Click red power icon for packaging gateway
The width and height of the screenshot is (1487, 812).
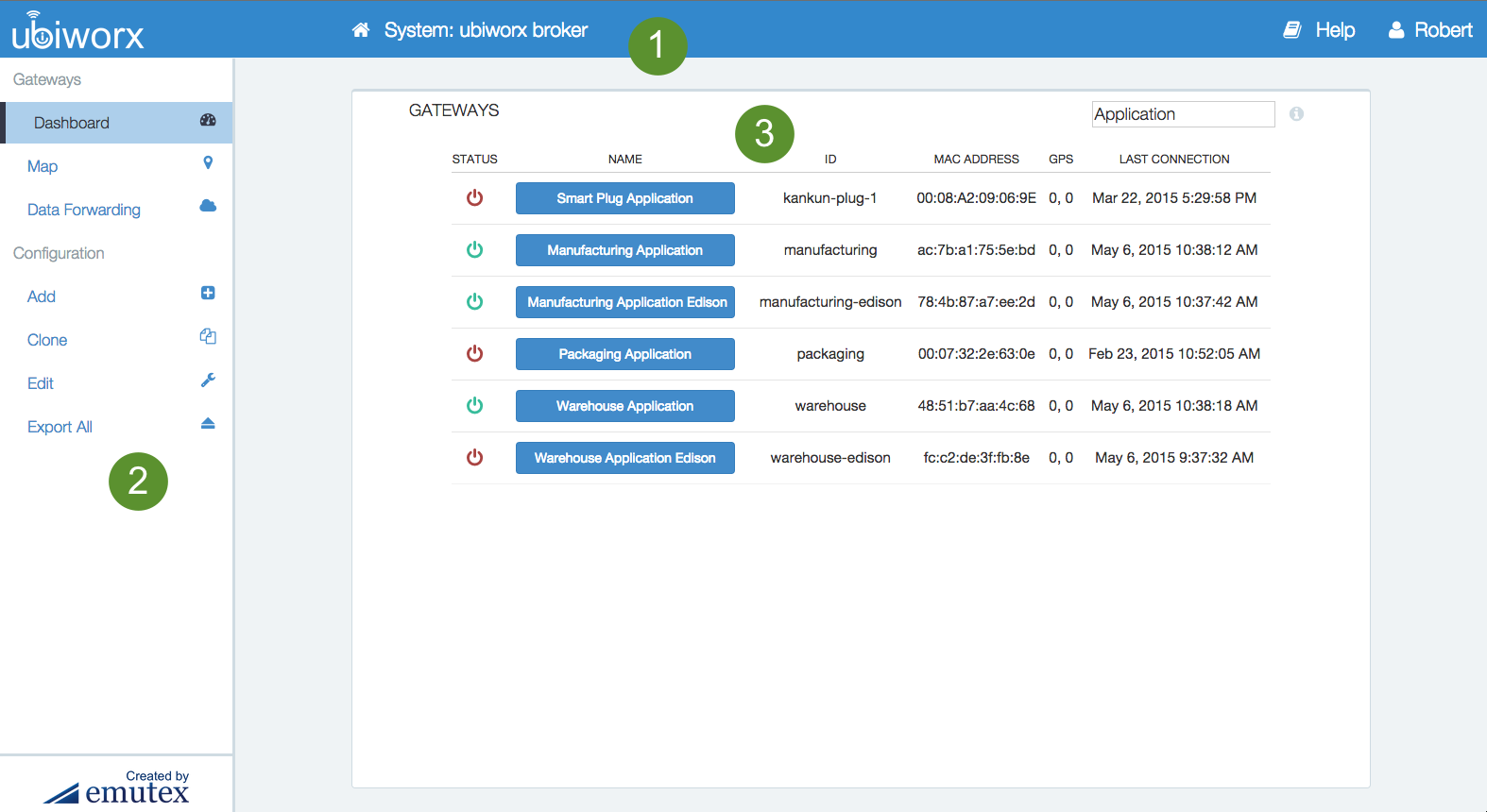[x=475, y=353]
